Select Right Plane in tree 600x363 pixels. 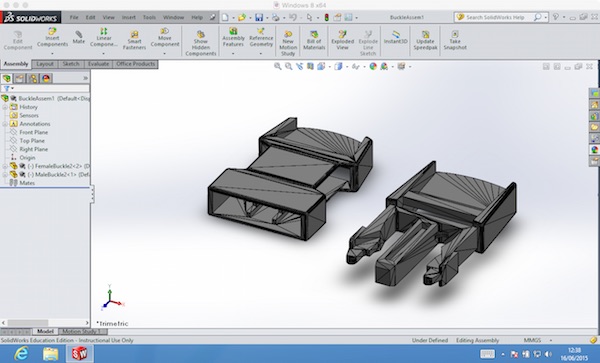(34, 149)
